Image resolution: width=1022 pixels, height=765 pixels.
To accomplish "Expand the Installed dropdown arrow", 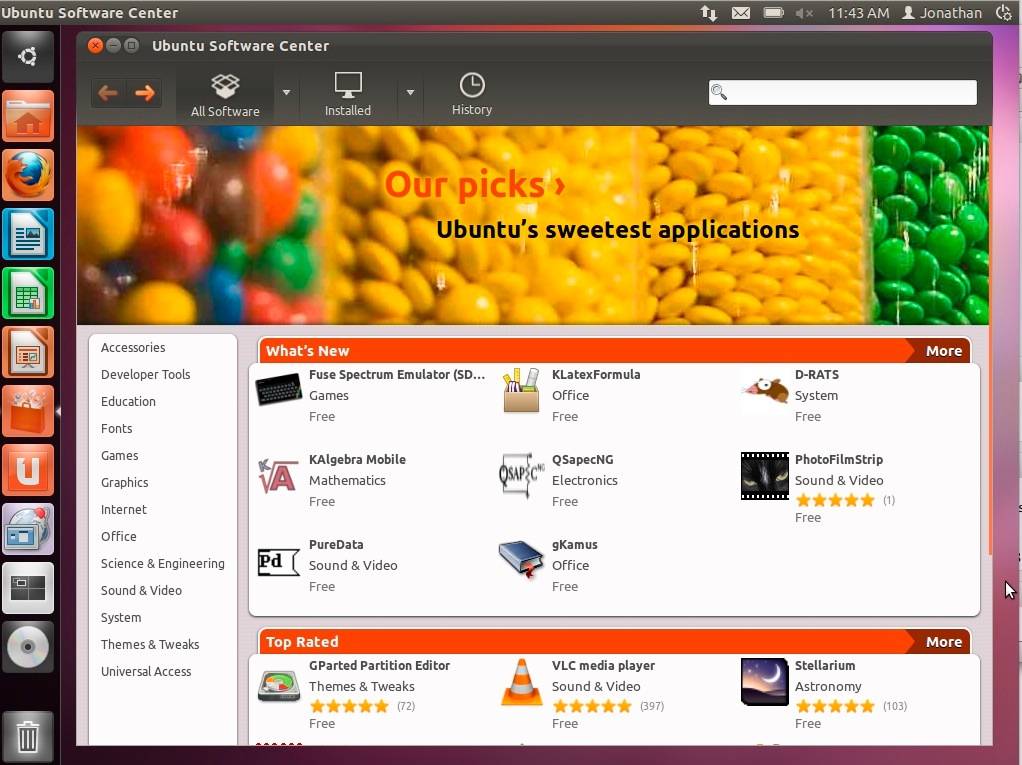I will [x=410, y=93].
